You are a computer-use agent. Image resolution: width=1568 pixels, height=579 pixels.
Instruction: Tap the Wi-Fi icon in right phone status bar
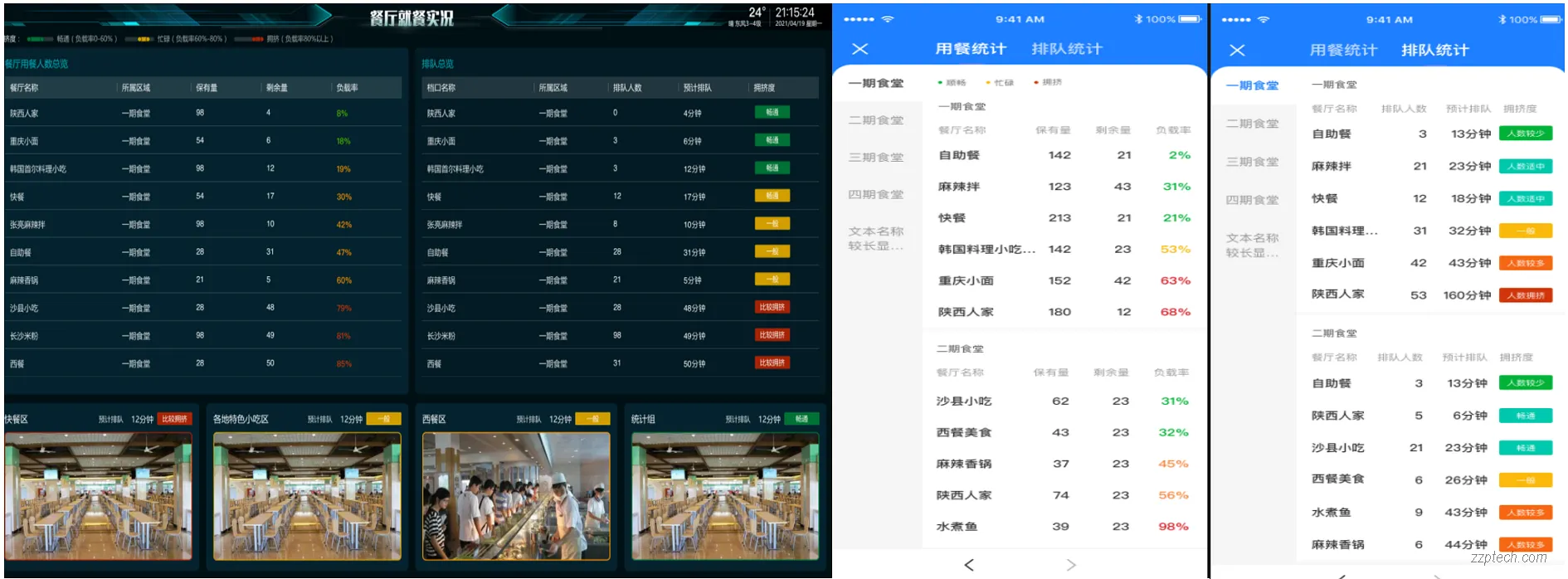(x=1264, y=19)
